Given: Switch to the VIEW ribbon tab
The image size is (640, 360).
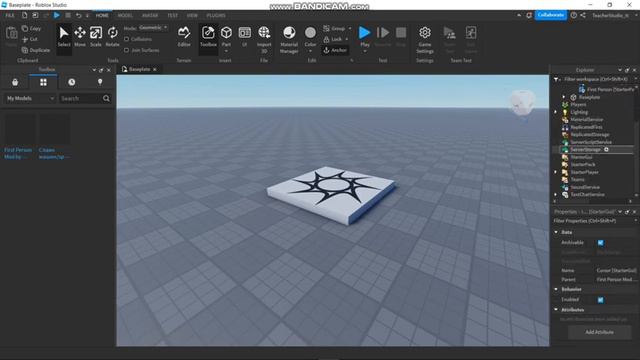Looking at the screenshot, I should [x=192, y=16].
